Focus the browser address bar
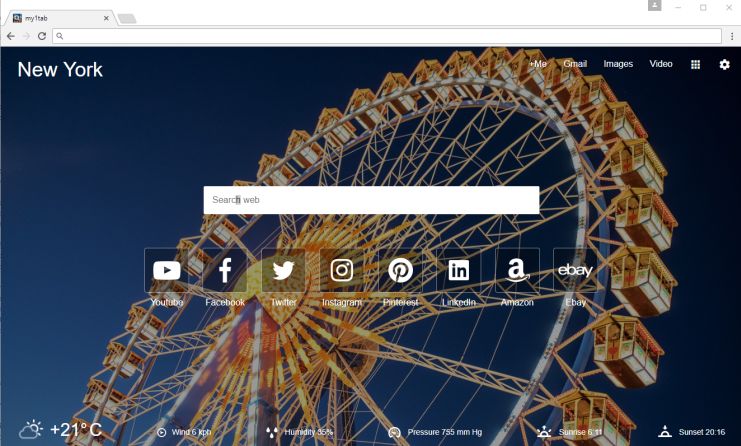Image resolution: width=741 pixels, height=446 pixels. [x=387, y=36]
